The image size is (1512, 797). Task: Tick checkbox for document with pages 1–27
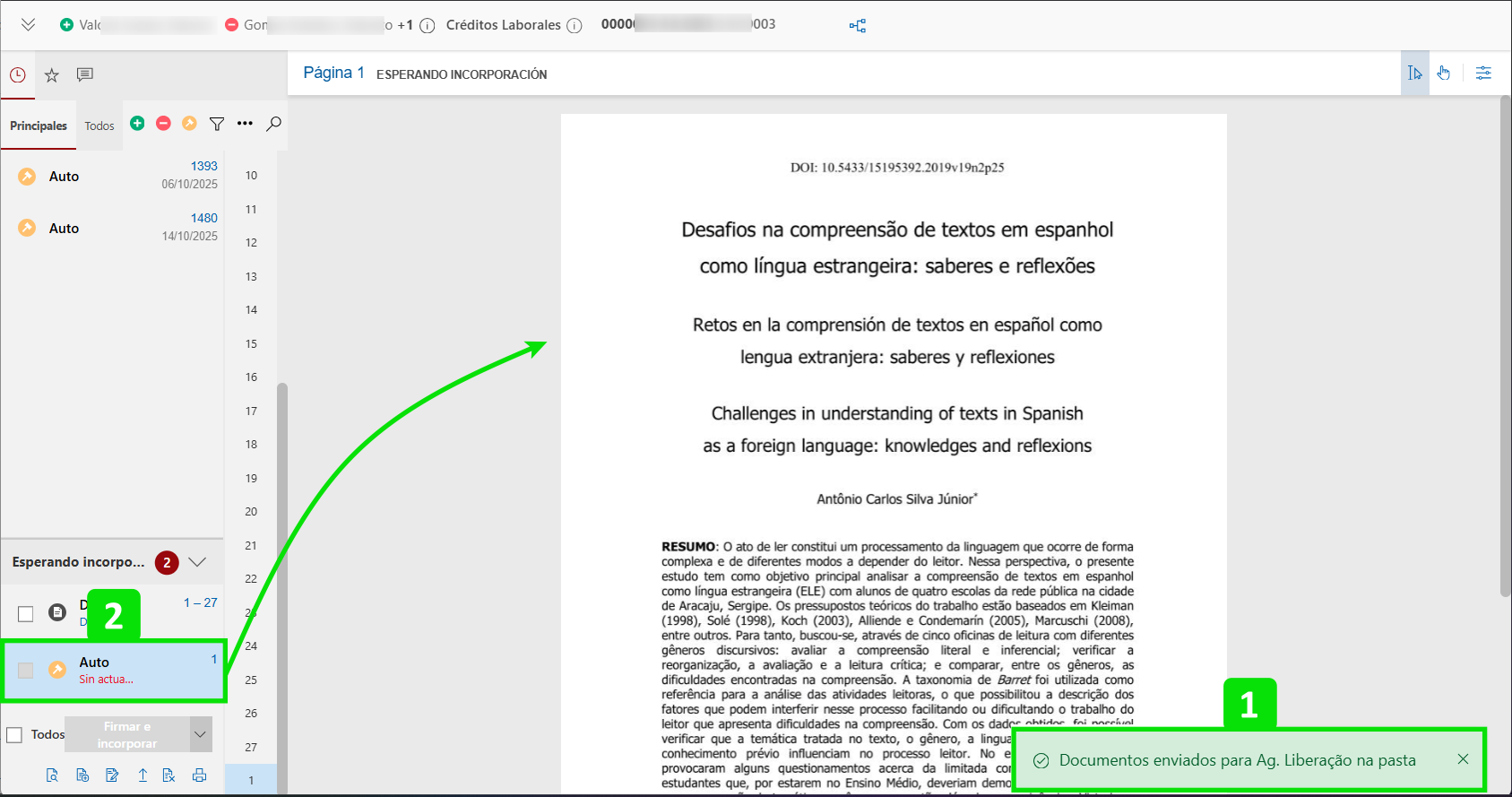click(x=26, y=613)
